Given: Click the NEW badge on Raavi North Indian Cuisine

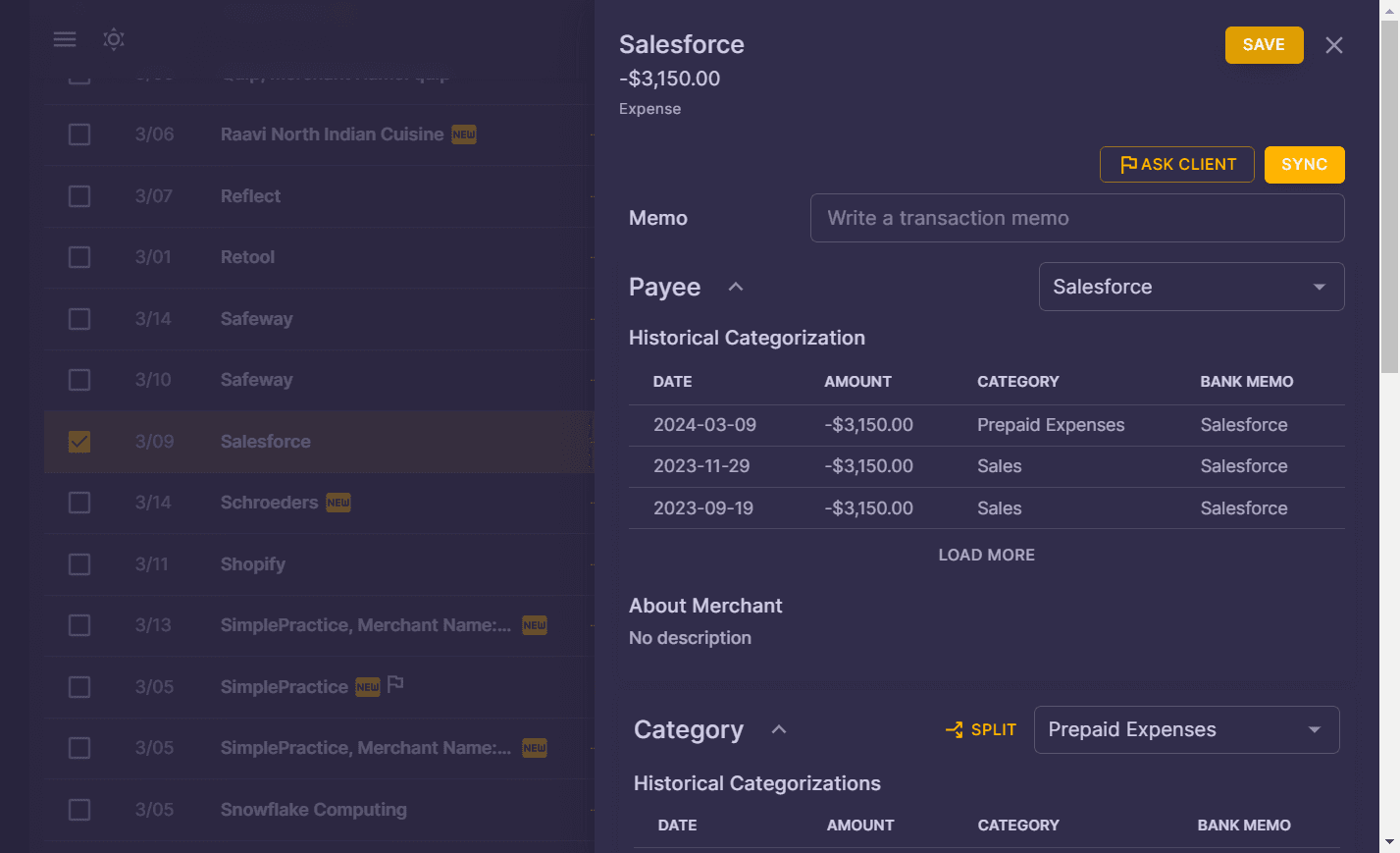Looking at the screenshot, I should (463, 134).
